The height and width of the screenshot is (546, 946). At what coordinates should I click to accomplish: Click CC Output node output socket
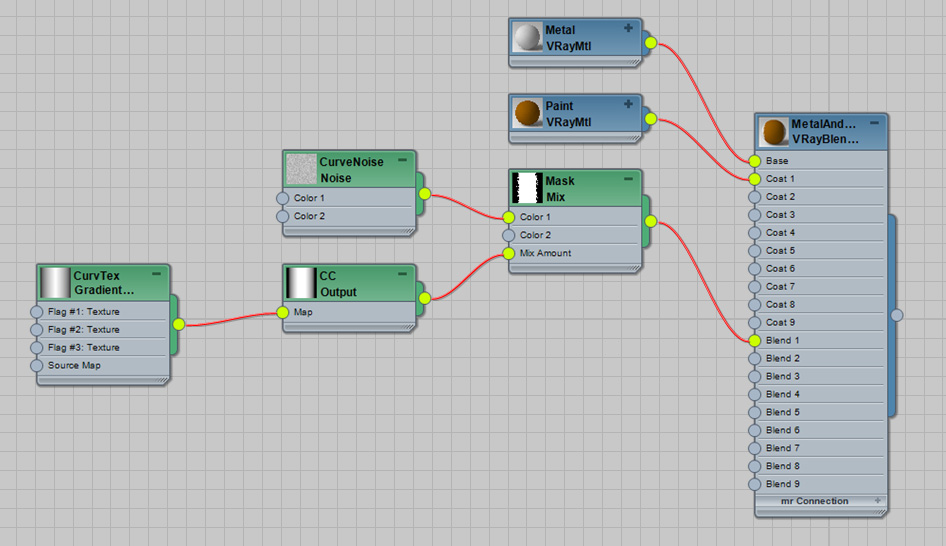click(425, 298)
